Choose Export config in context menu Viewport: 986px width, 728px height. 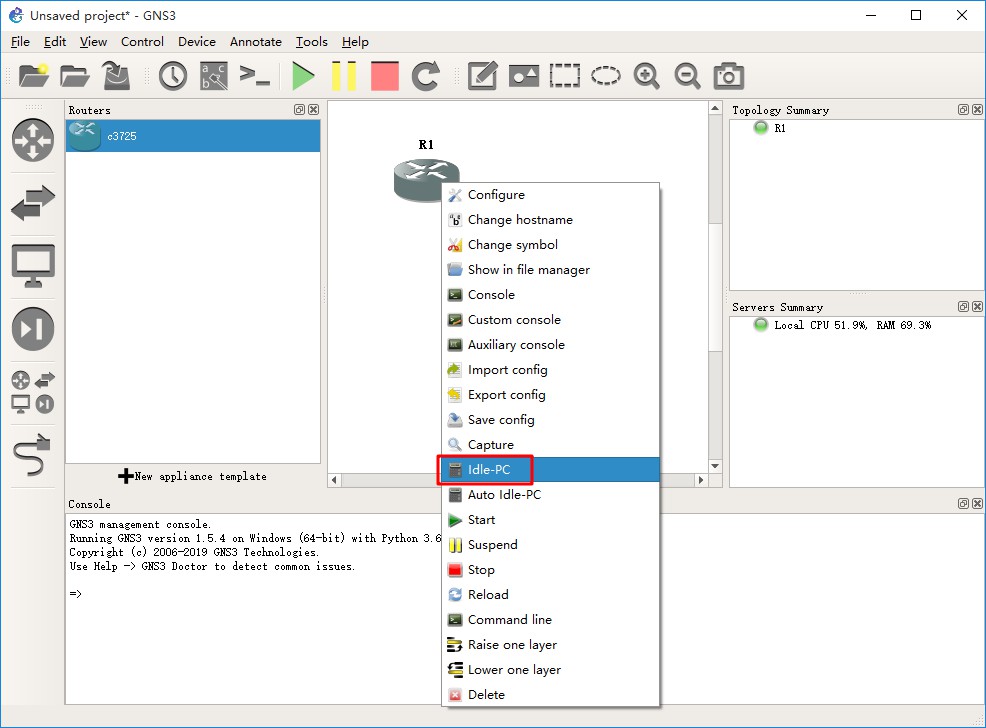coord(551,395)
